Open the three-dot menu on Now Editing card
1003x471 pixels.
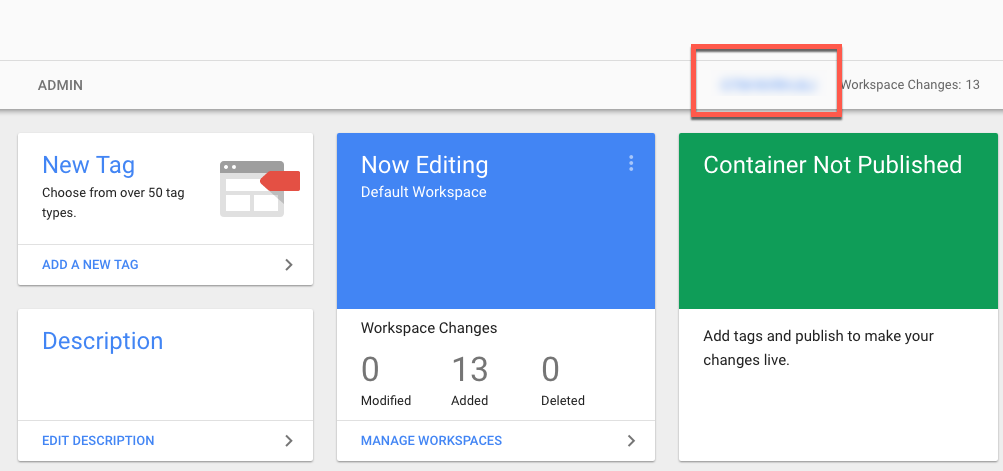coord(630,164)
